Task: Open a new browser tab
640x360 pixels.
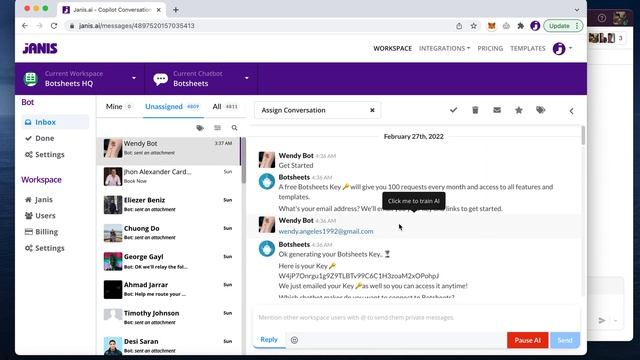Action: point(176,10)
